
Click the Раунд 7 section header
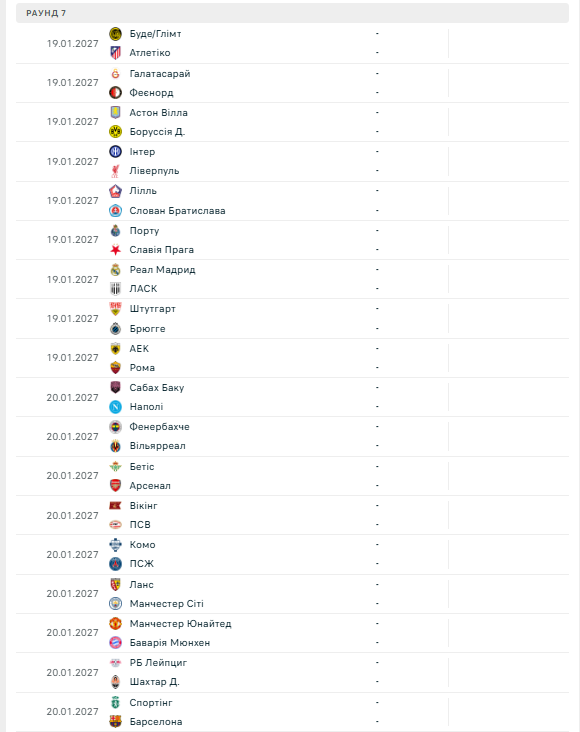pos(292,13)
